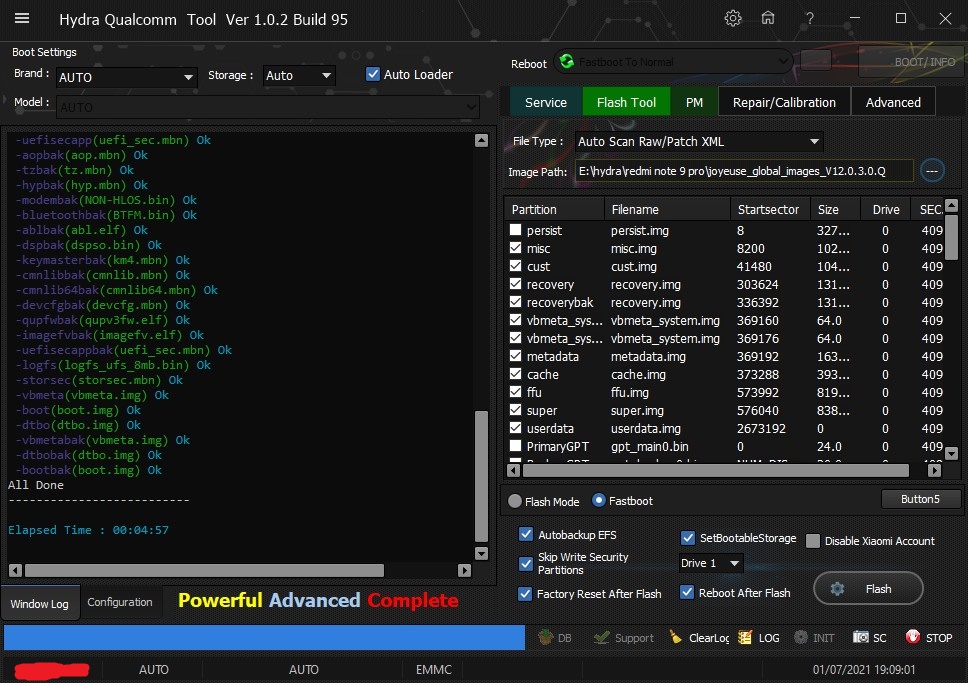Open the File Type dropdown
This screenshot has width=968, height=683.
[698, 141]
